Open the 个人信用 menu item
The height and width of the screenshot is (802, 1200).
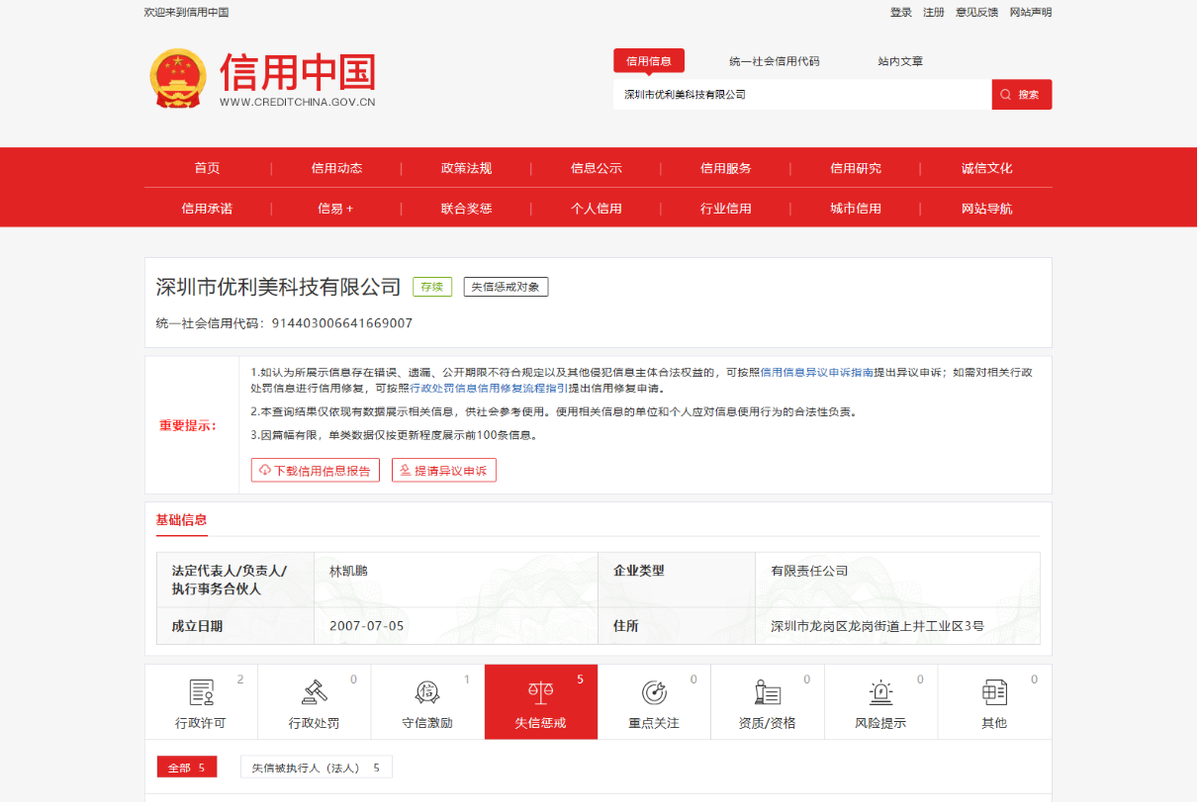point(596,209)
